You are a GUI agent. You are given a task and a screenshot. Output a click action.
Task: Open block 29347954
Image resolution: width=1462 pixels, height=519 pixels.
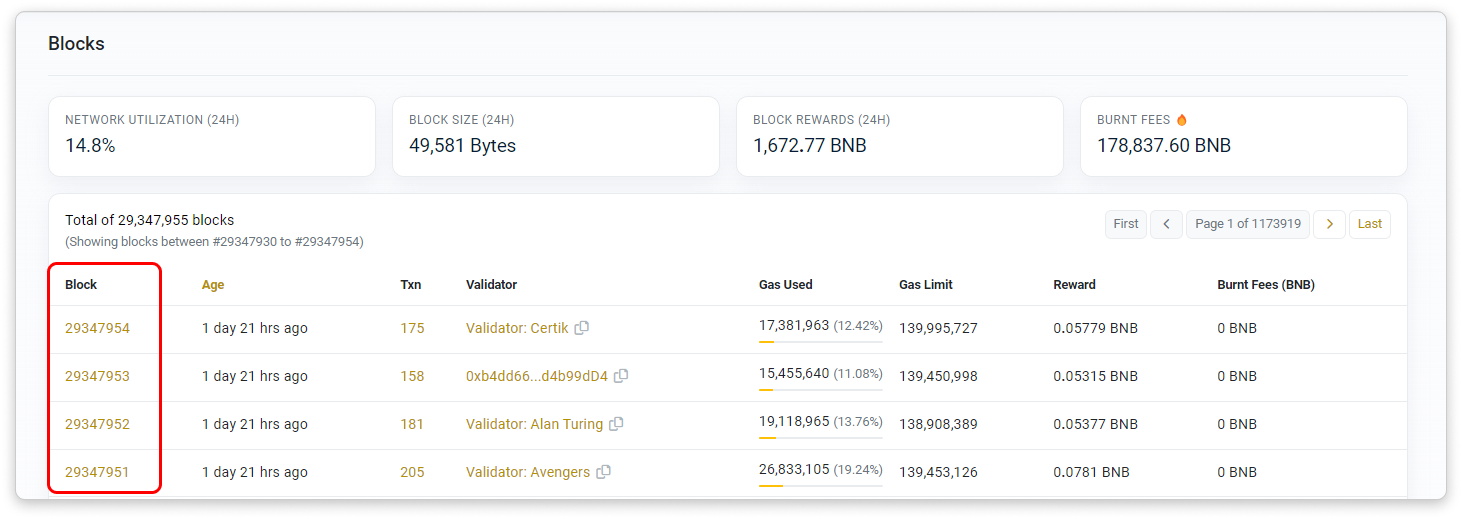click(x=97, y=328)
